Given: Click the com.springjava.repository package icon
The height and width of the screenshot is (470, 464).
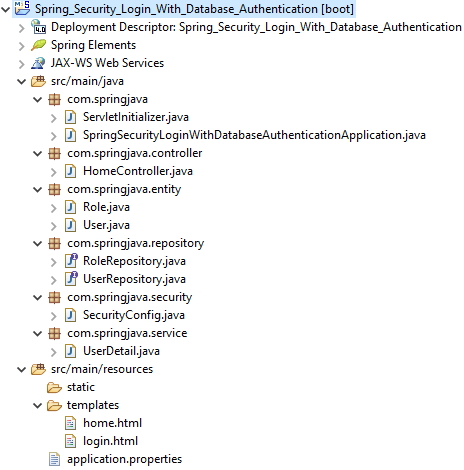Looking at the screenshot, I should (x=54, y=243).
